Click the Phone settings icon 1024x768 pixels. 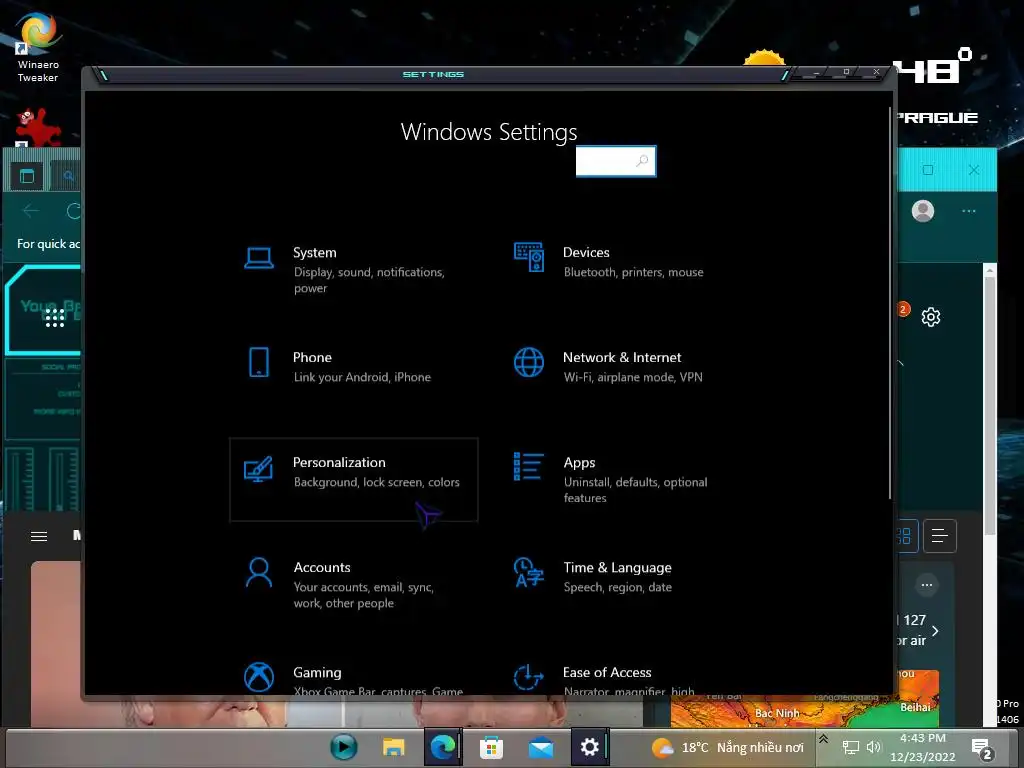259,362
